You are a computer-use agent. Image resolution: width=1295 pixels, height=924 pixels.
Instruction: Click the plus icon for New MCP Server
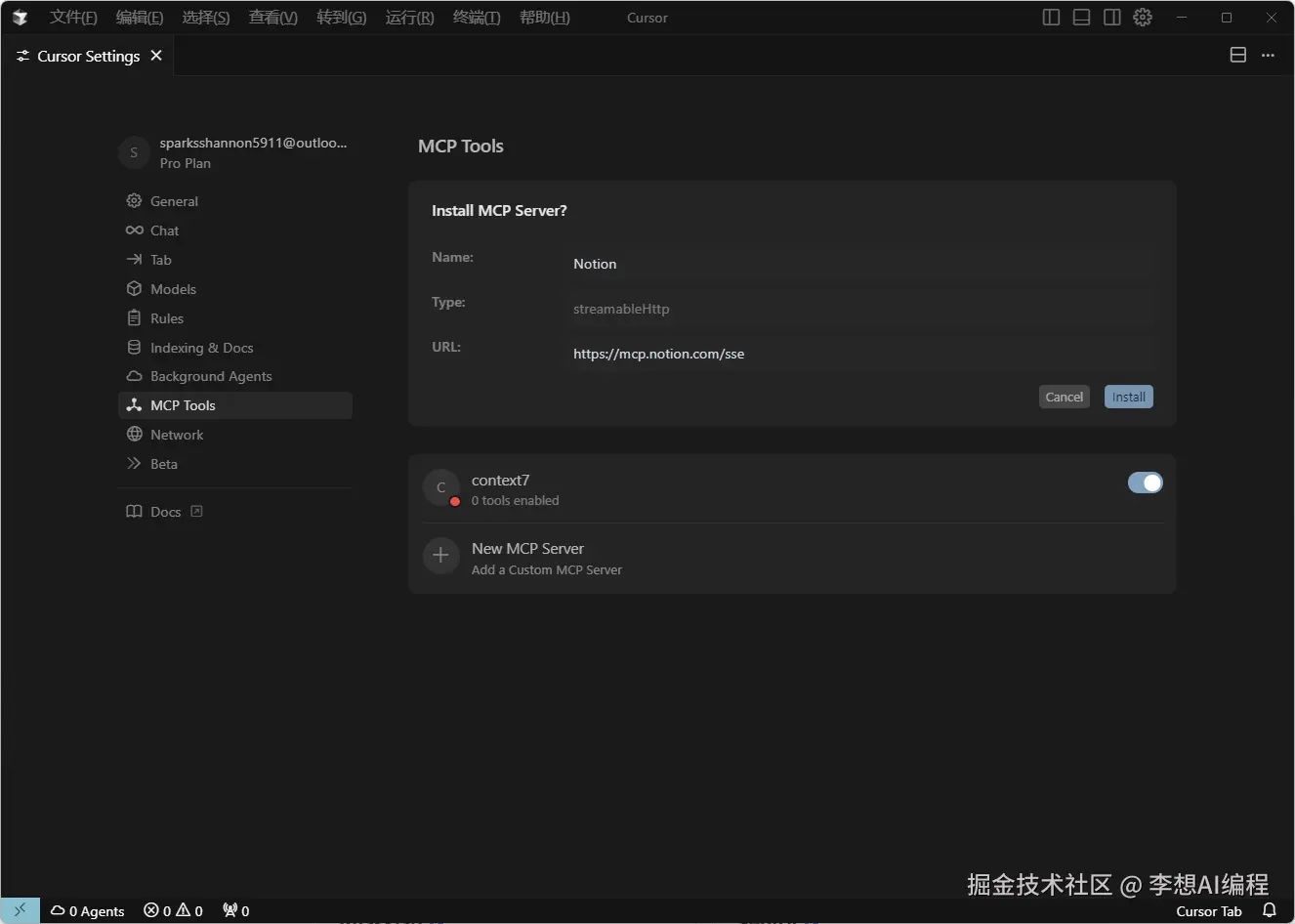(x=441, y=556)
